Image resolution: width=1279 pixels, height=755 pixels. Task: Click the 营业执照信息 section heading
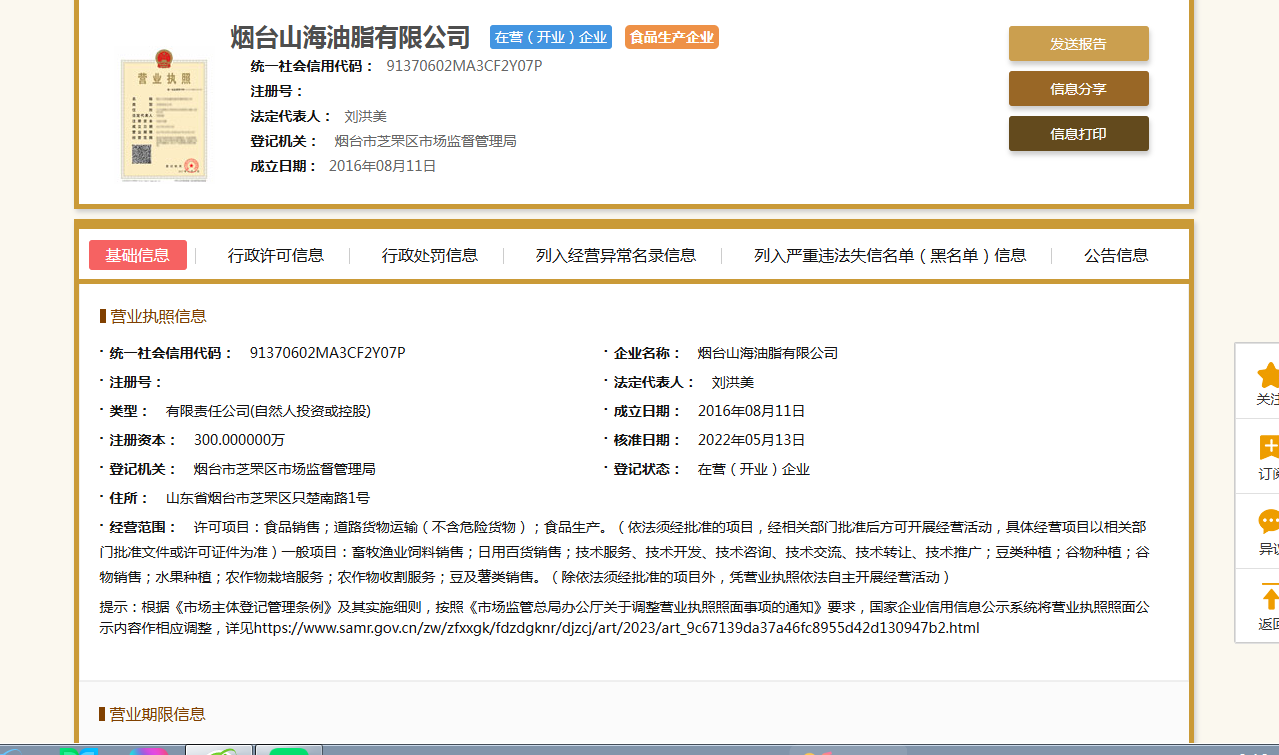click(158, 316)
